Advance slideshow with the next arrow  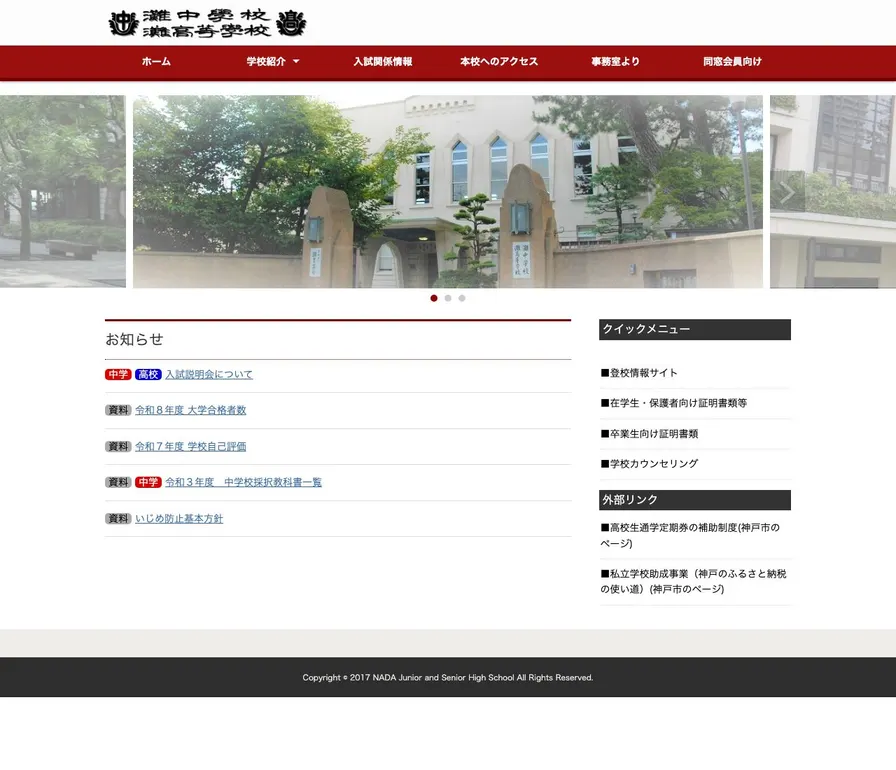coord(787,191)
